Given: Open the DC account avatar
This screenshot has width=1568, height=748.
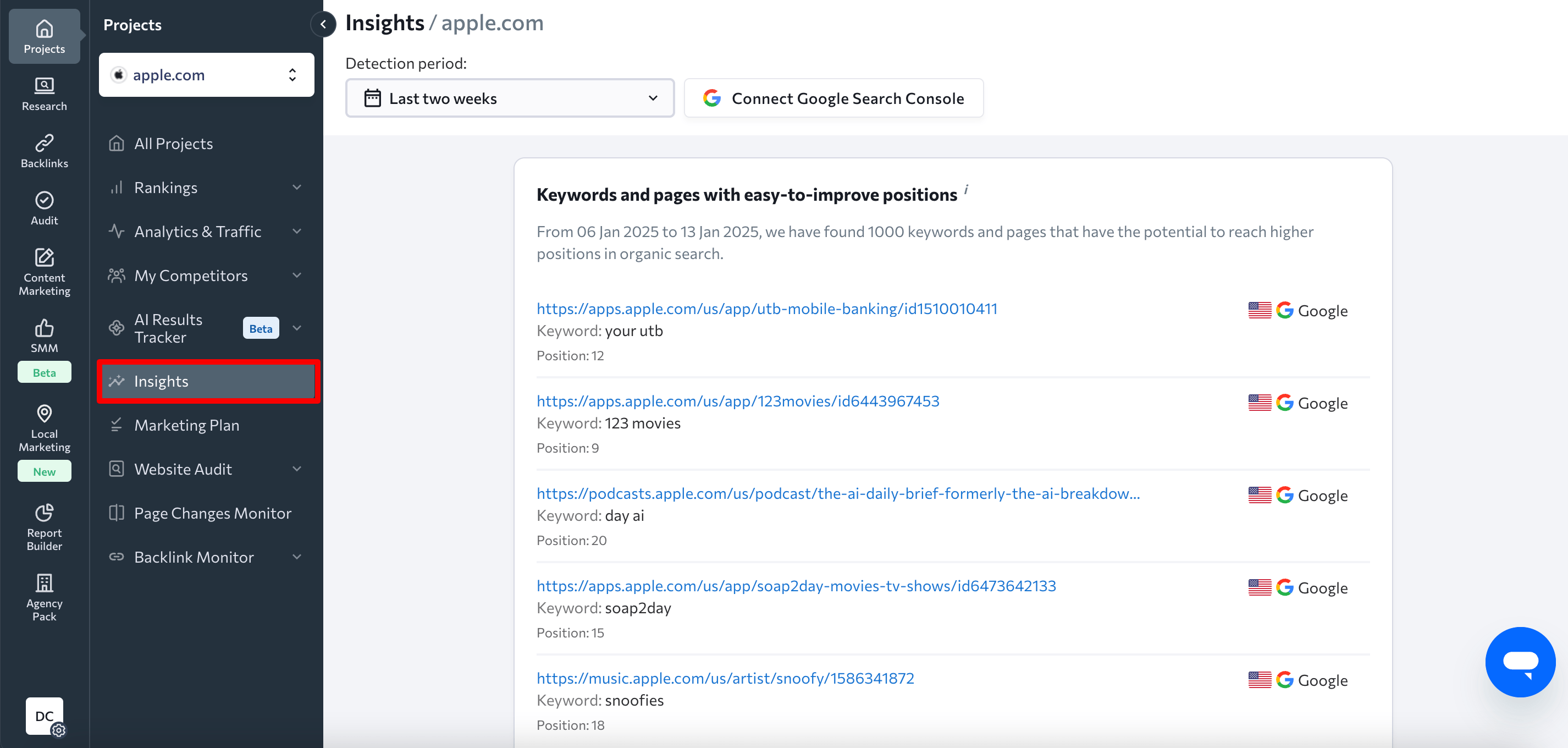Looking at the screenshot, I should coord(45,716).
